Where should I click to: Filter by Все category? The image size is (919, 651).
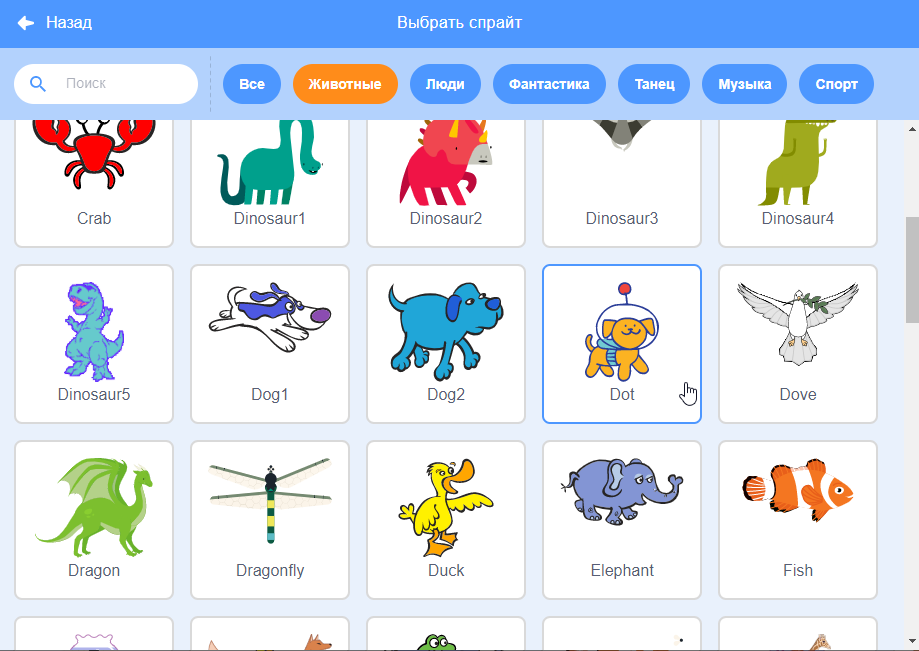[x=252, y=84]
